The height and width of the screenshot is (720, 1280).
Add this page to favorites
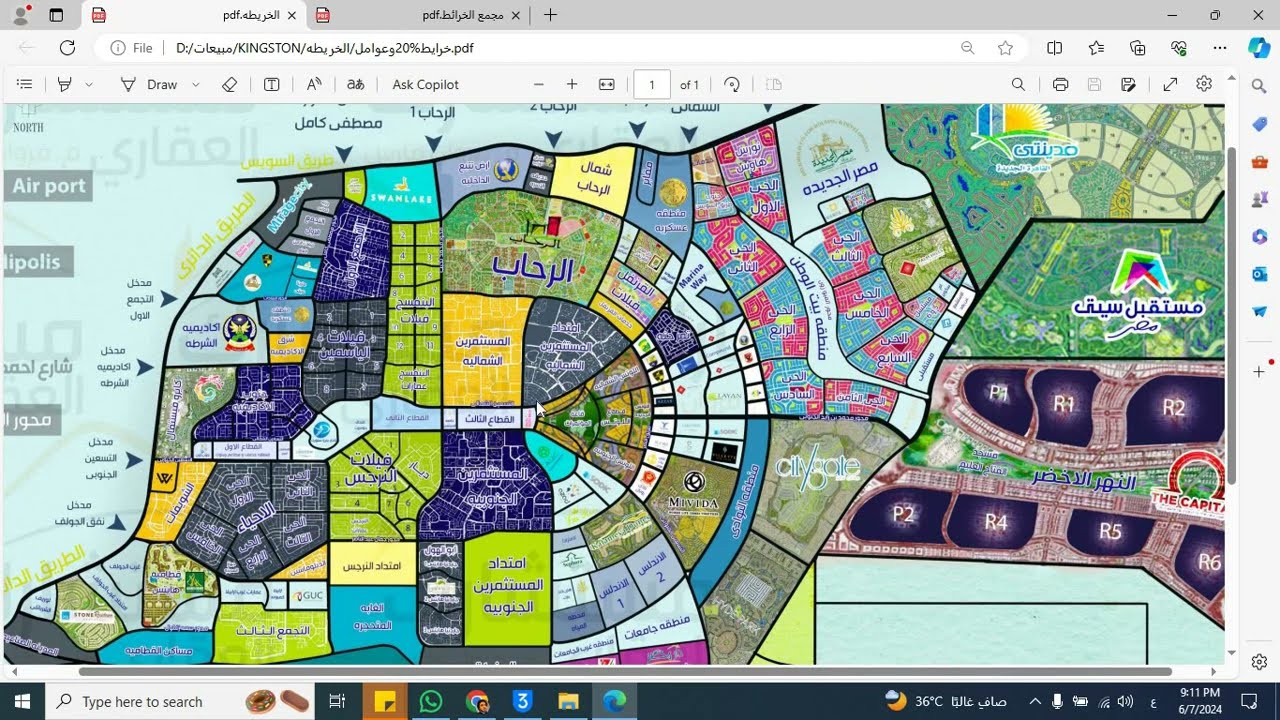1005,48
